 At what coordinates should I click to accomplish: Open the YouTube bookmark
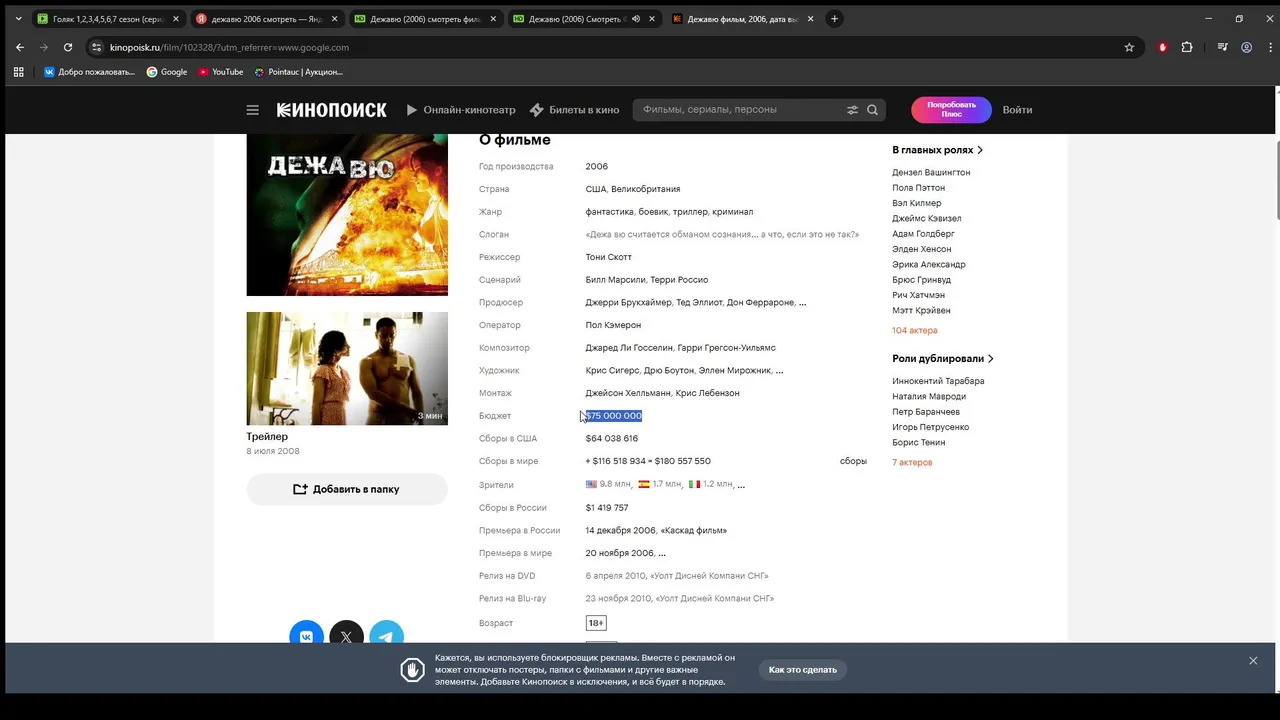coord(221,72)
